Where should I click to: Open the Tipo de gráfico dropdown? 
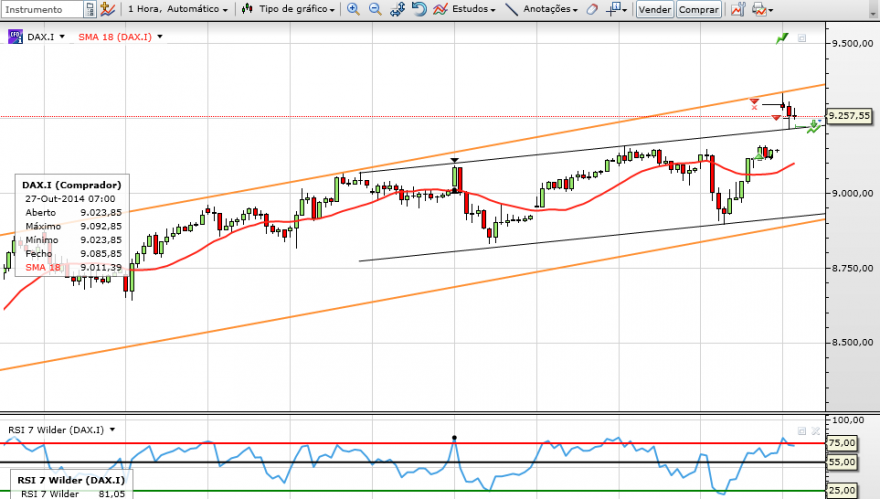(297, 9)
